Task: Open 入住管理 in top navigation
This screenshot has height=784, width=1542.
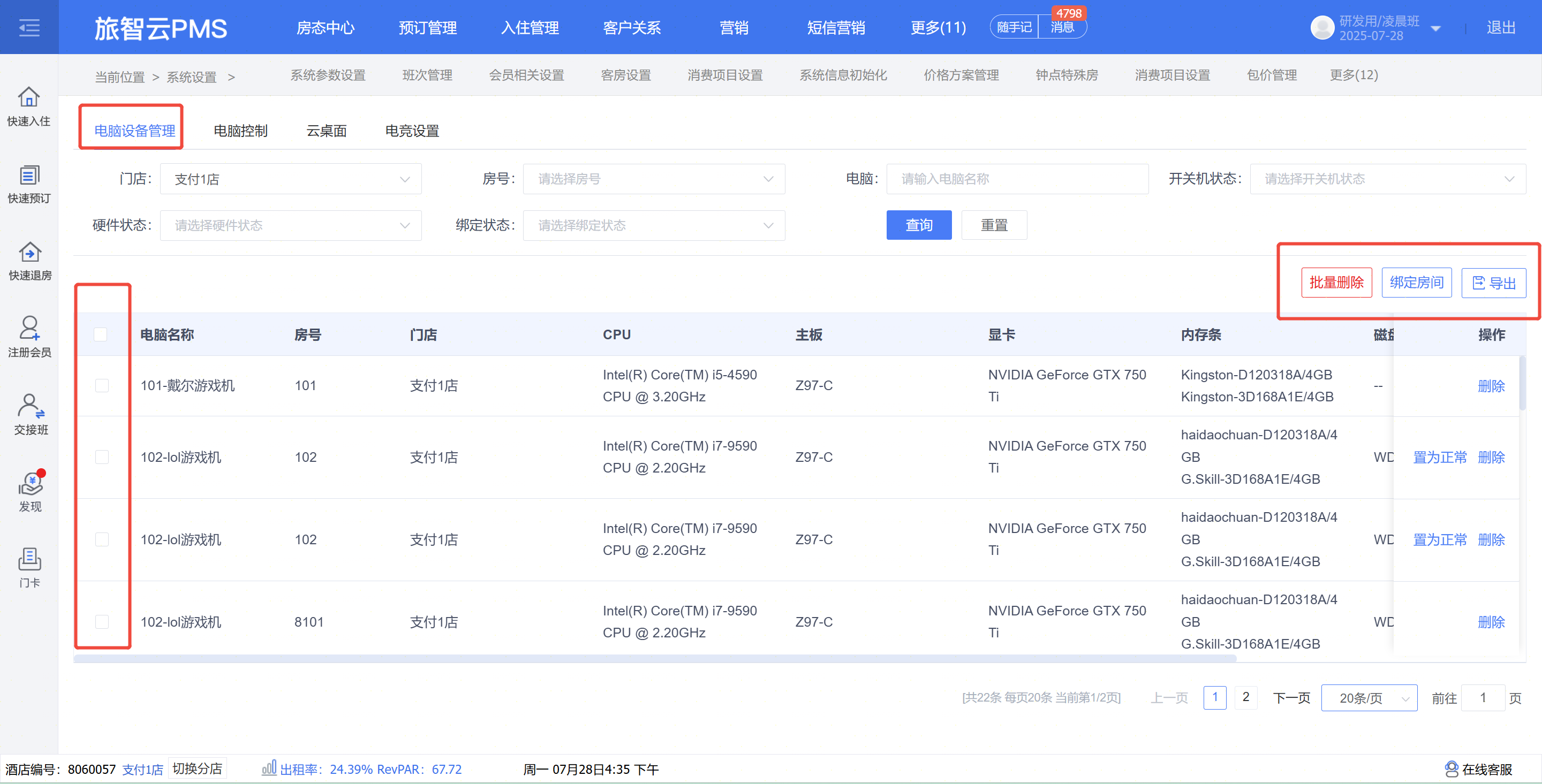Action: (530, 27)
